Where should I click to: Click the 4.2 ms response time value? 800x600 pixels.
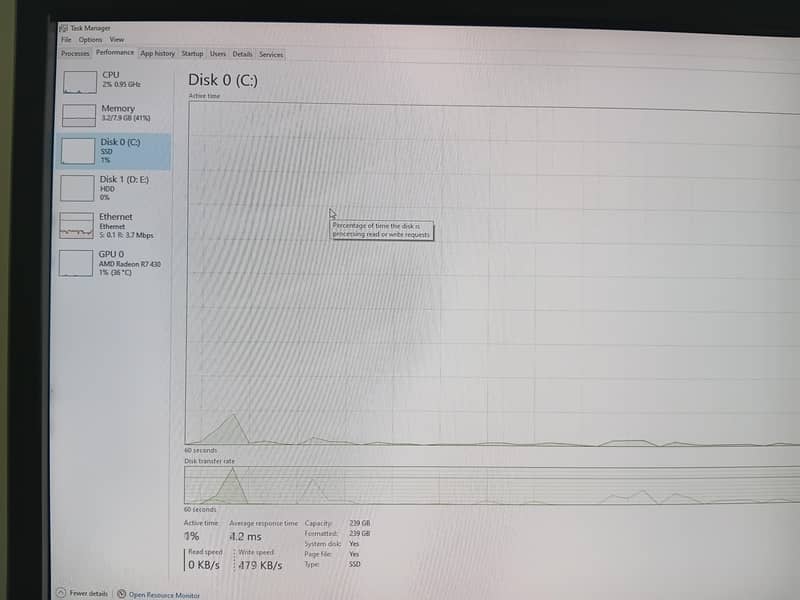pos(245,537)
